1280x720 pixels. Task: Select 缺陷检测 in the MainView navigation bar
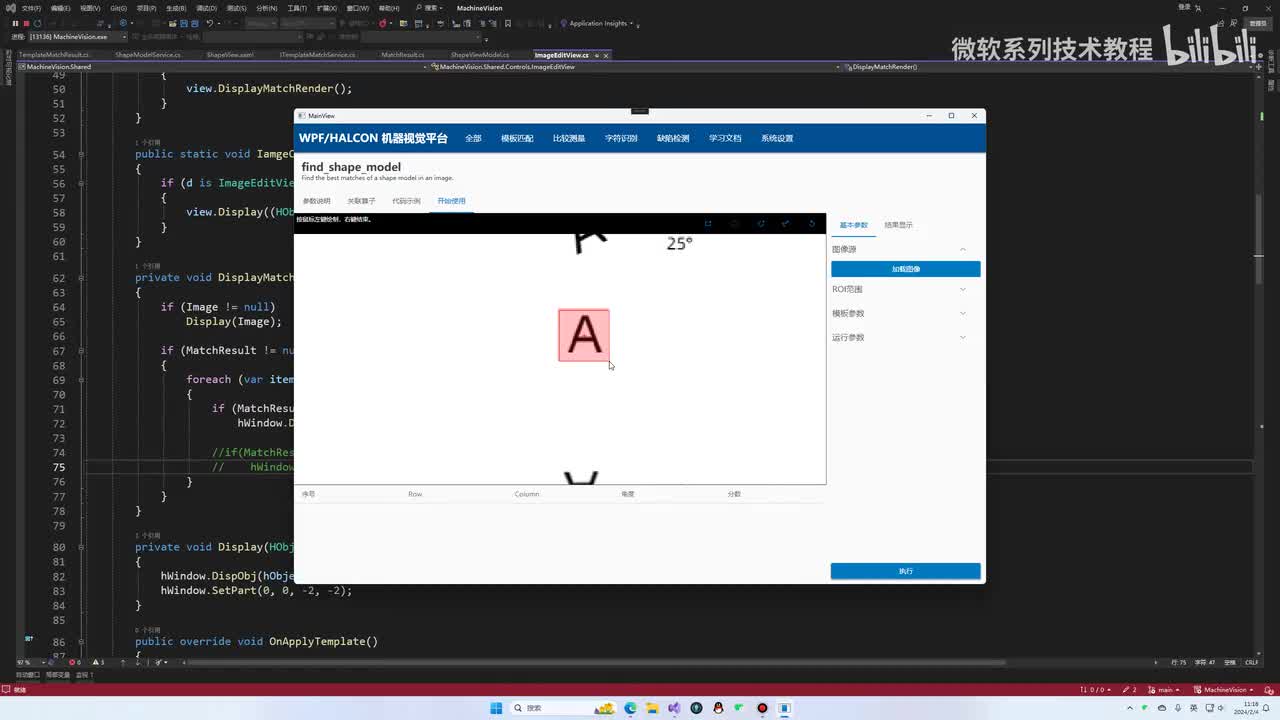[673, 138]
